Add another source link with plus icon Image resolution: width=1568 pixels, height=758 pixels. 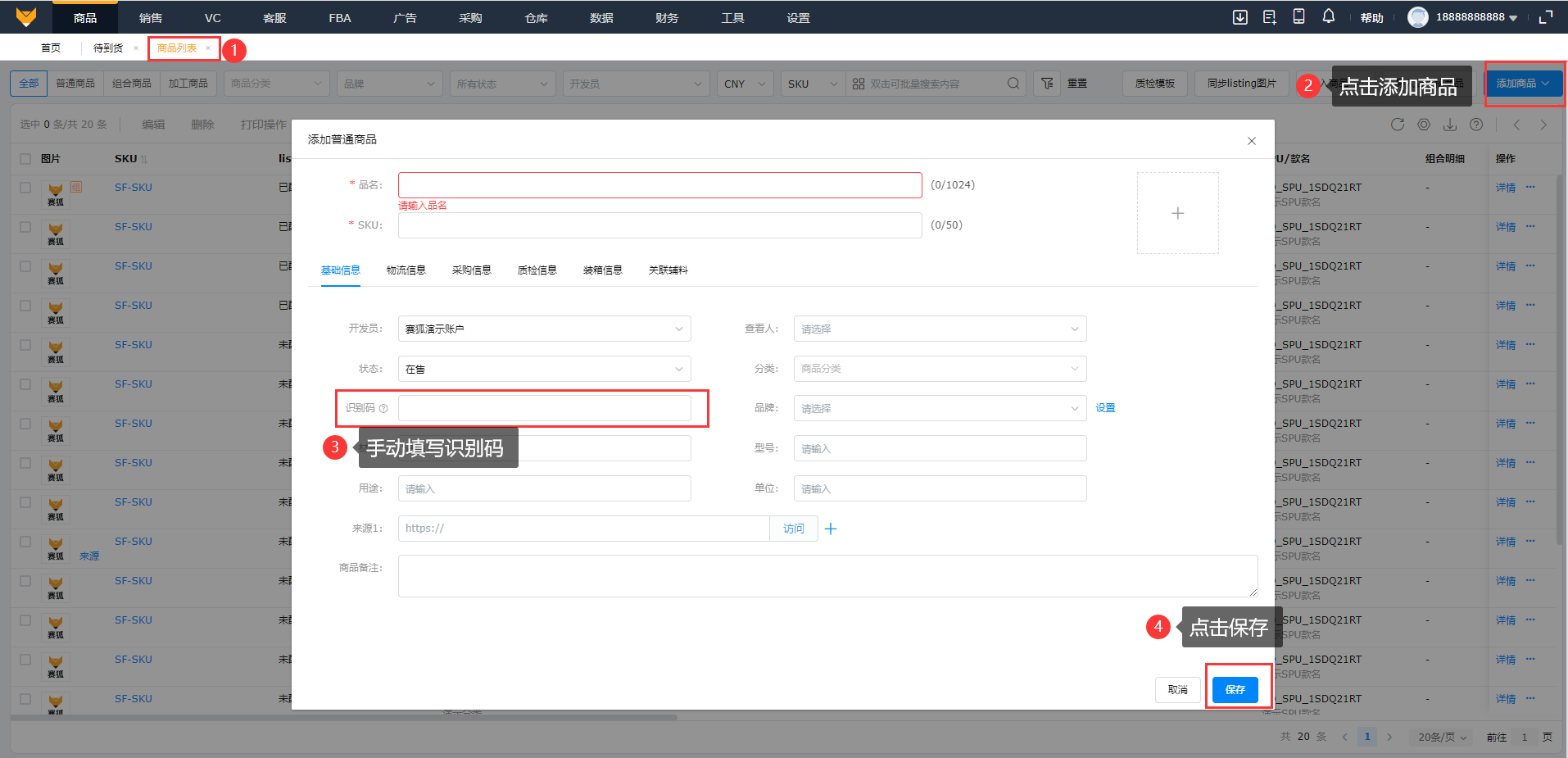coord(831,529)
